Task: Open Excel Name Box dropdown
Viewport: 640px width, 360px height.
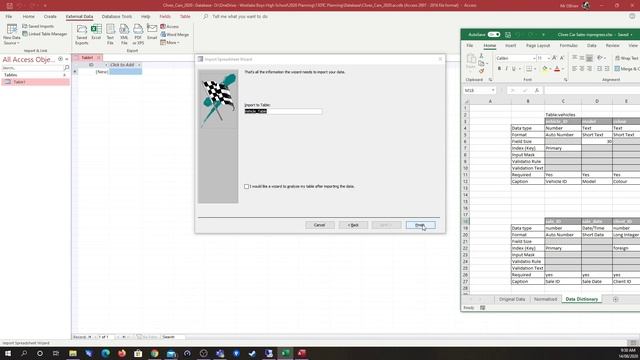Action: (x=493, y=90)
